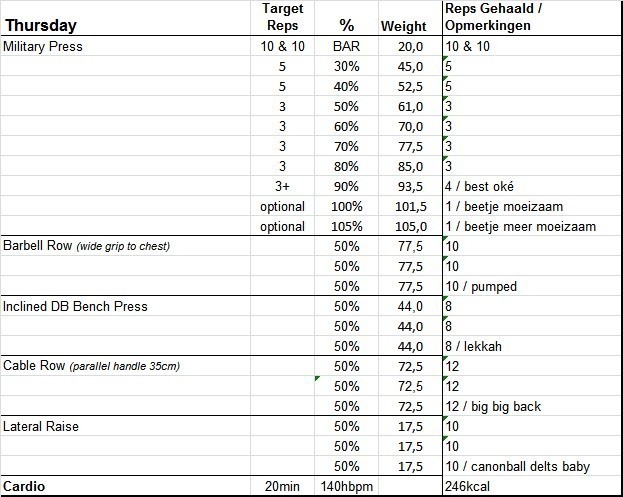Select the Lateral Raise exercise cell
This screenshot has height=497, width=623.
point(42,426)
